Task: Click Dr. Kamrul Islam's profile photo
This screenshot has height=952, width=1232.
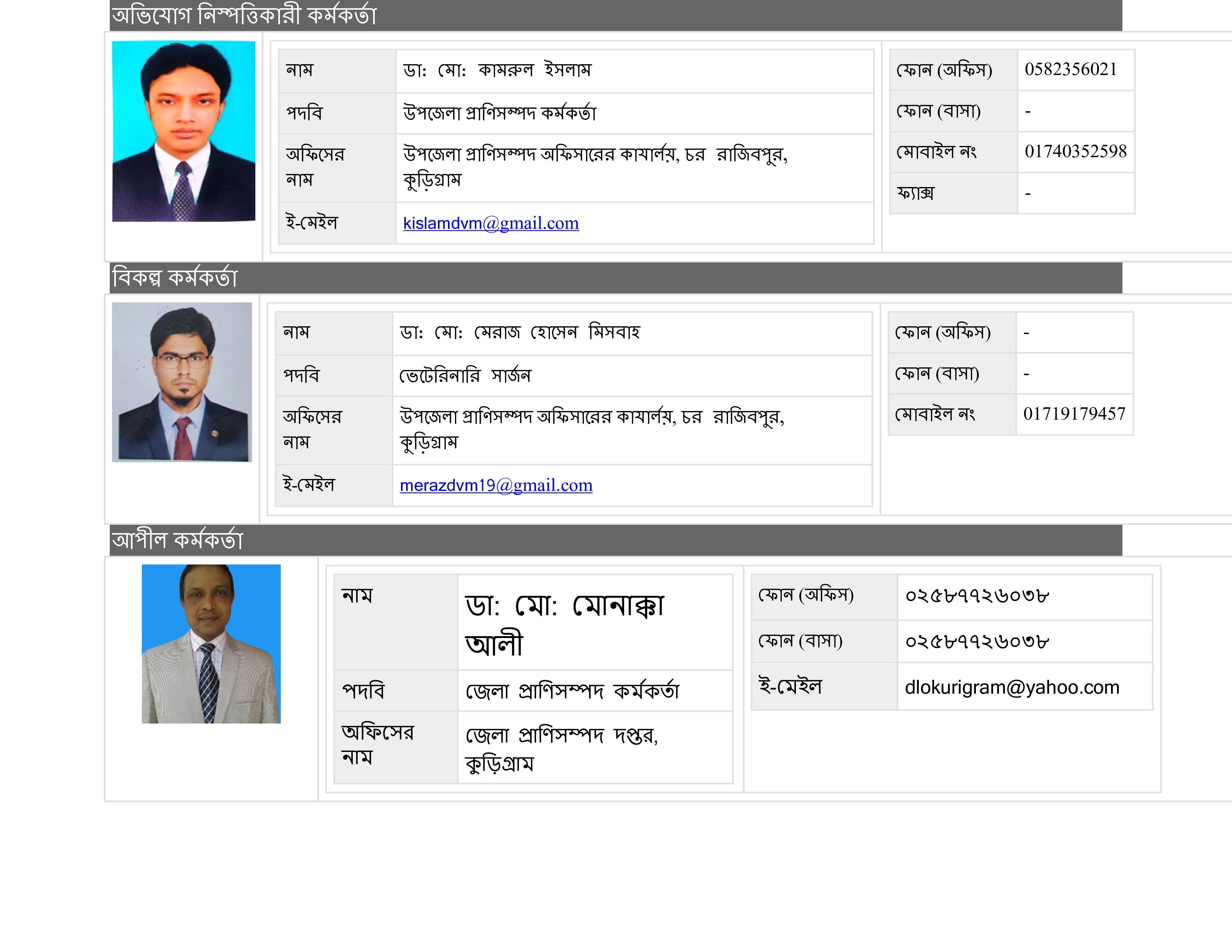Action: pos(183,131)
